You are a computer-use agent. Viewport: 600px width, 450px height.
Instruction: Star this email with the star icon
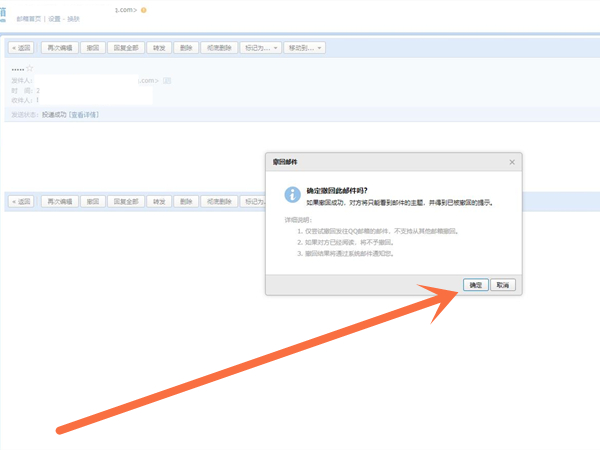44,69
